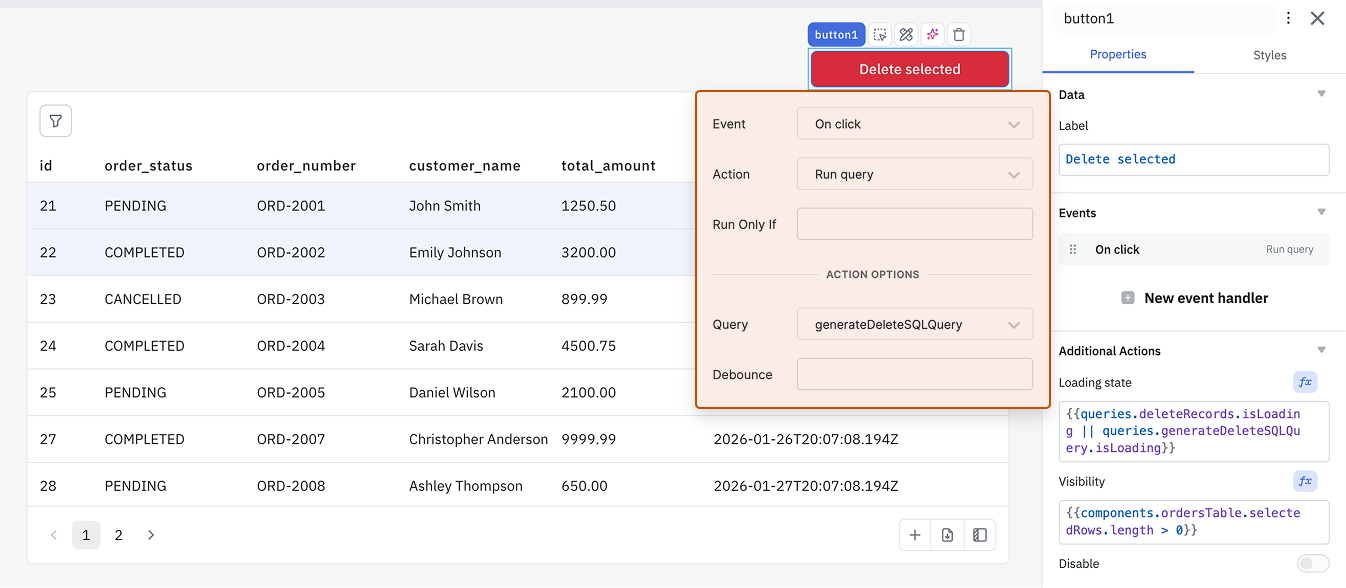Click the red Delete selected button
The width and height of the screenshot is (1346, 588).
pos(909,69)
